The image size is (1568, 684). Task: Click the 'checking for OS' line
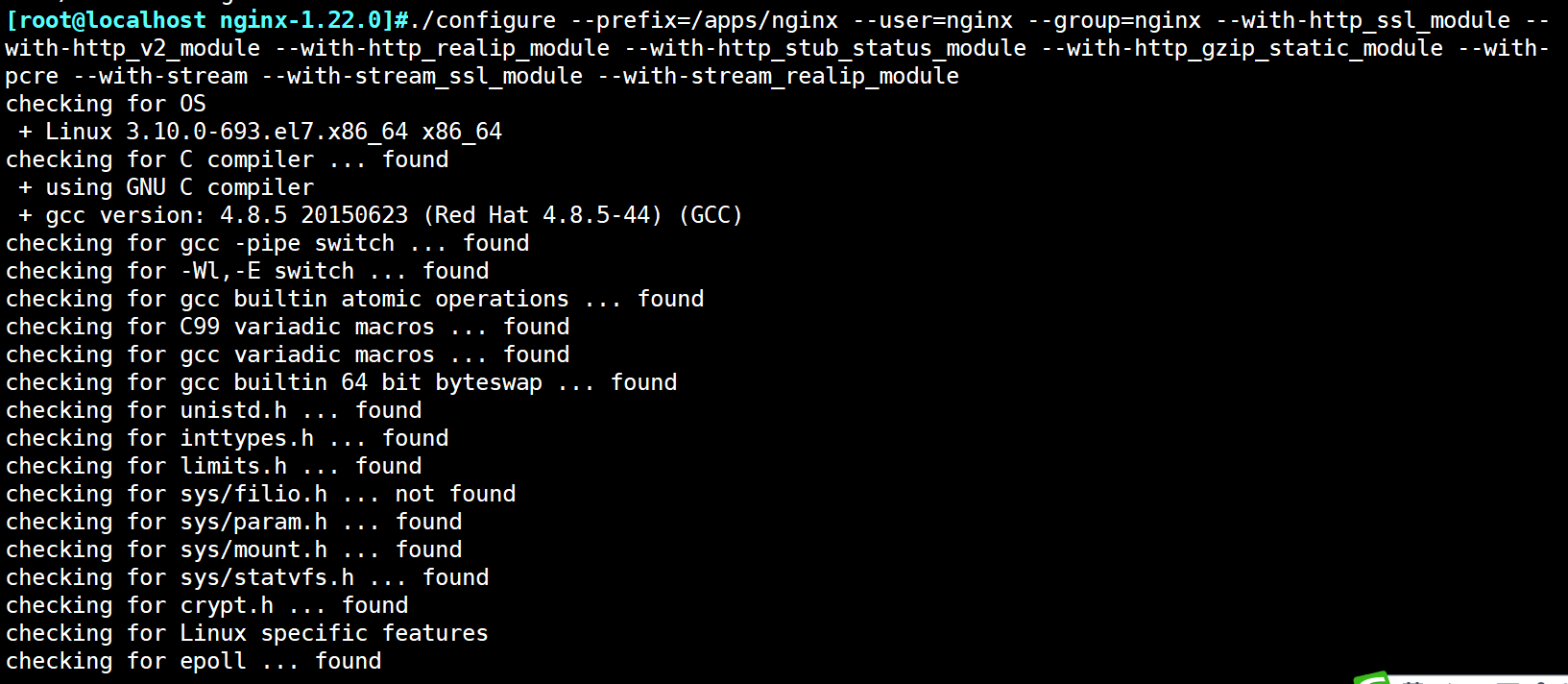tap(106, 104)
